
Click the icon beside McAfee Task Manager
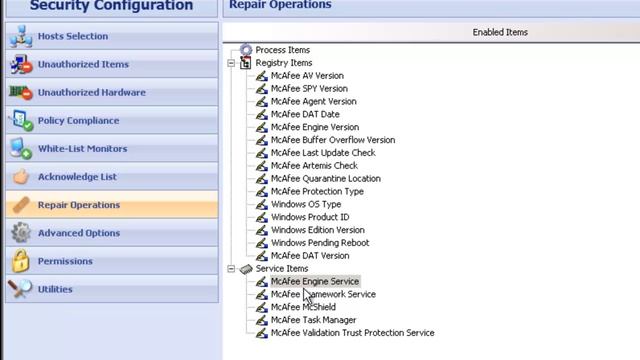262,320
